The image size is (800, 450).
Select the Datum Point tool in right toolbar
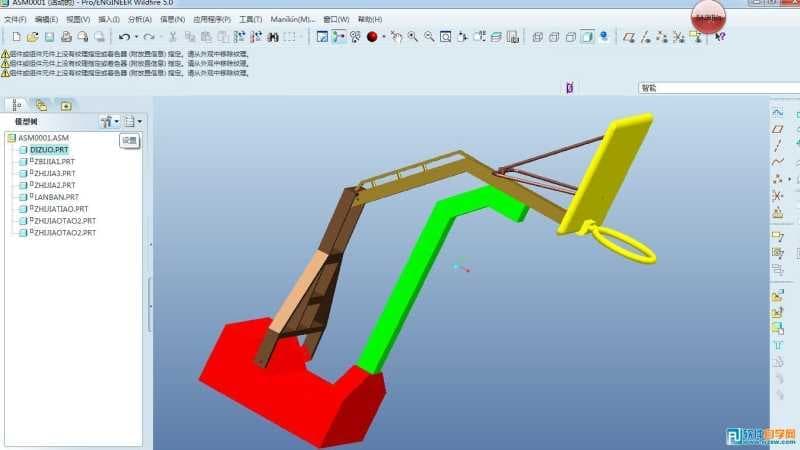click(x=777, y=179)
